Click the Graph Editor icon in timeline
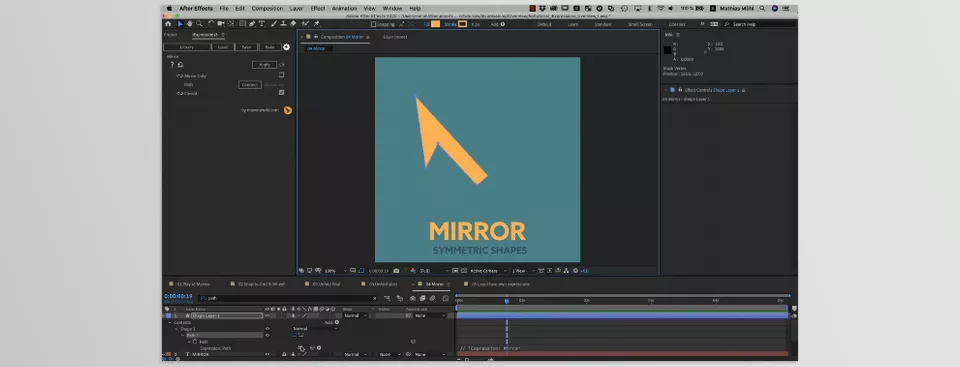This screenshot has width=960, height=367. (446, 298)
